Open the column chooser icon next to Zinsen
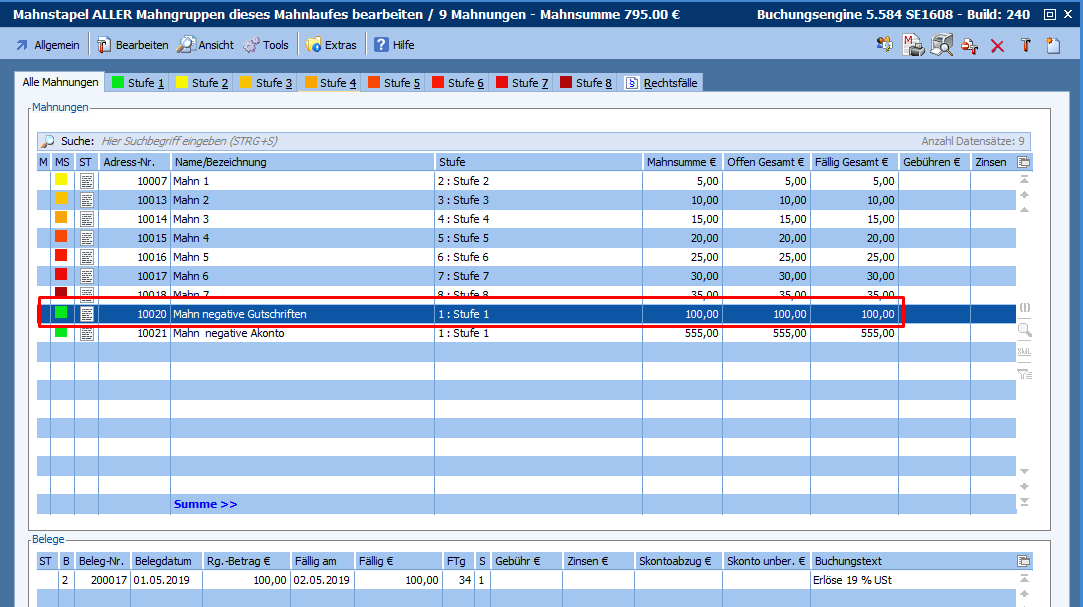 (1023, 162)
